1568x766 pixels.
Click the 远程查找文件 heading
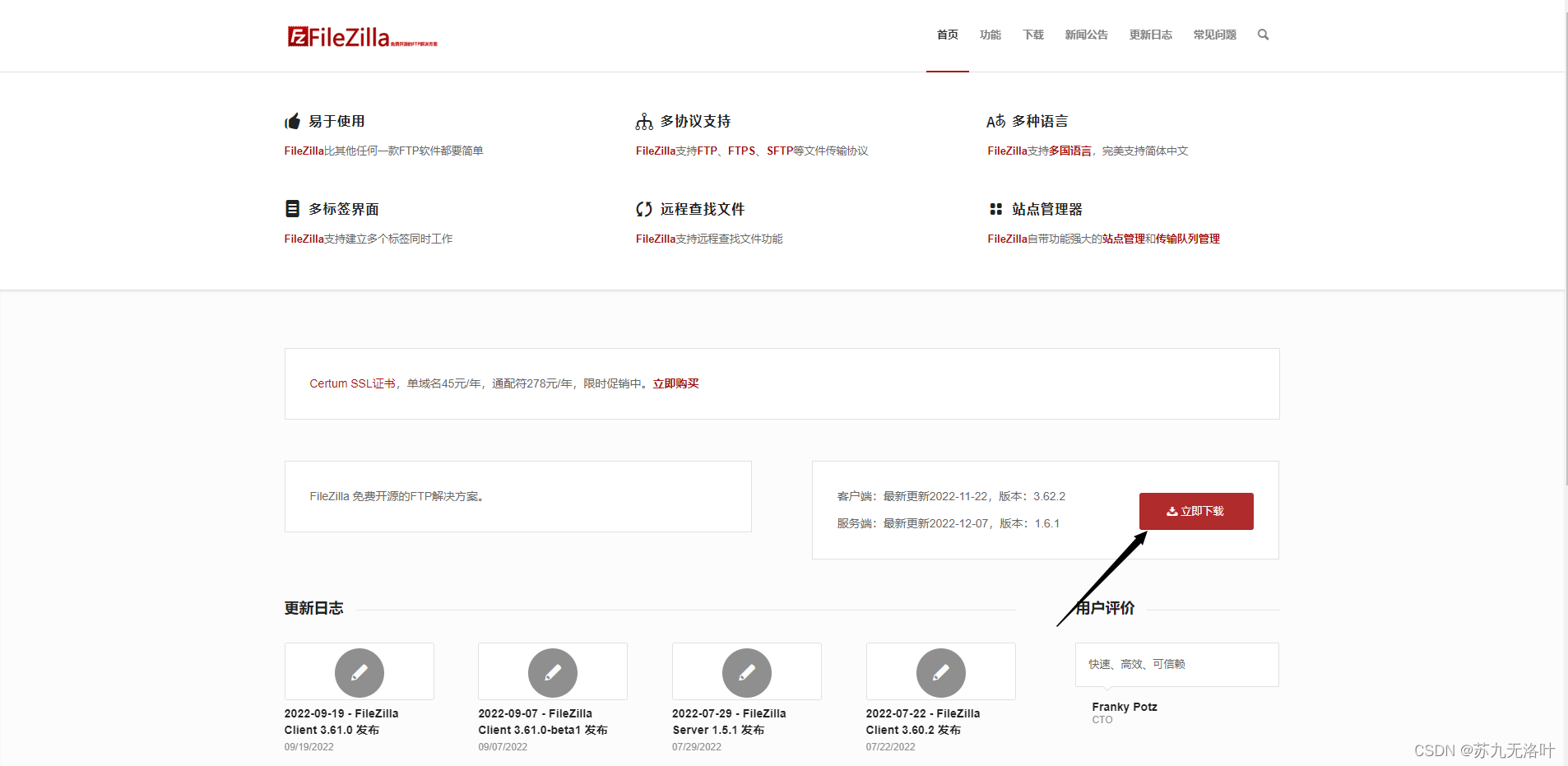pos(703,209)
